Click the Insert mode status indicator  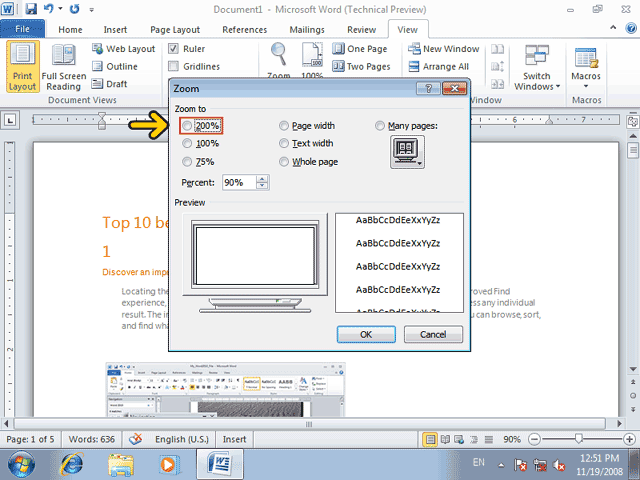coord(234,439)
